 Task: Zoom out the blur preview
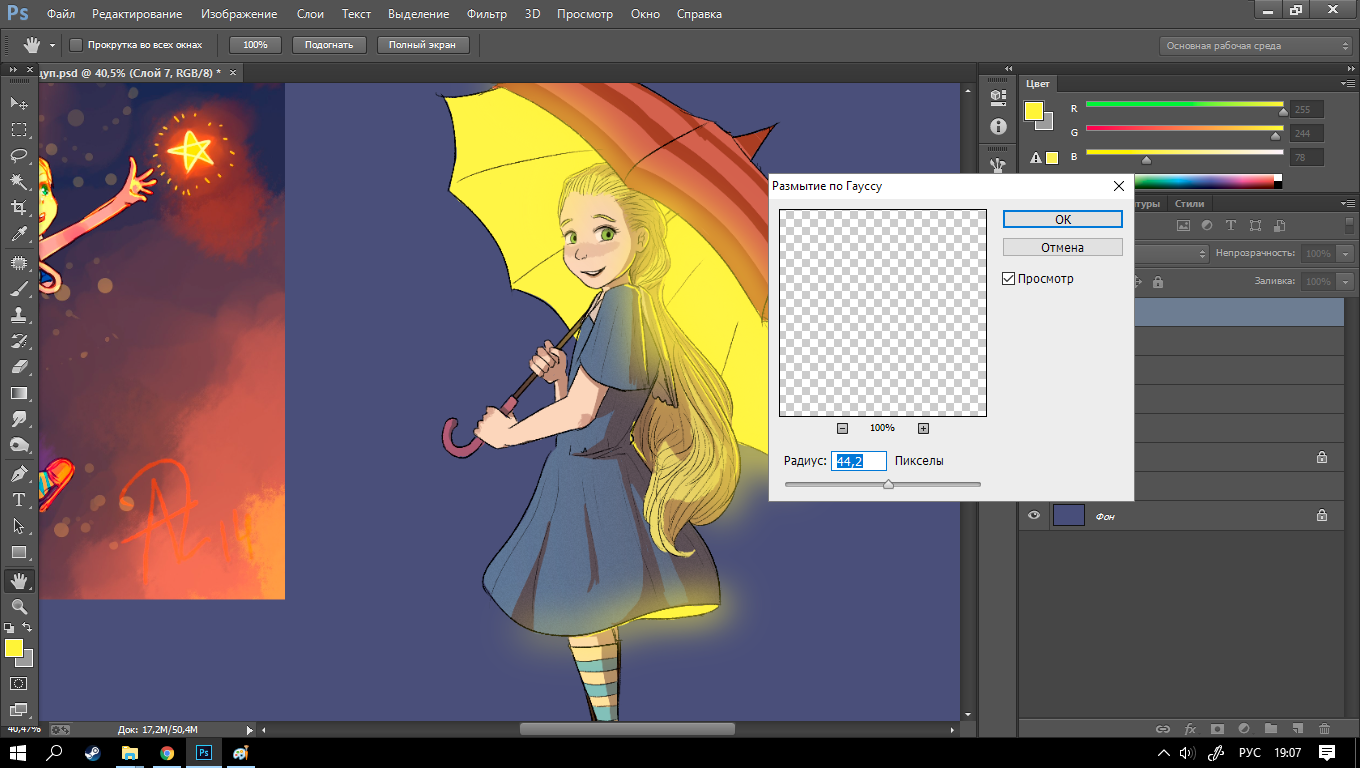point(842,428)
